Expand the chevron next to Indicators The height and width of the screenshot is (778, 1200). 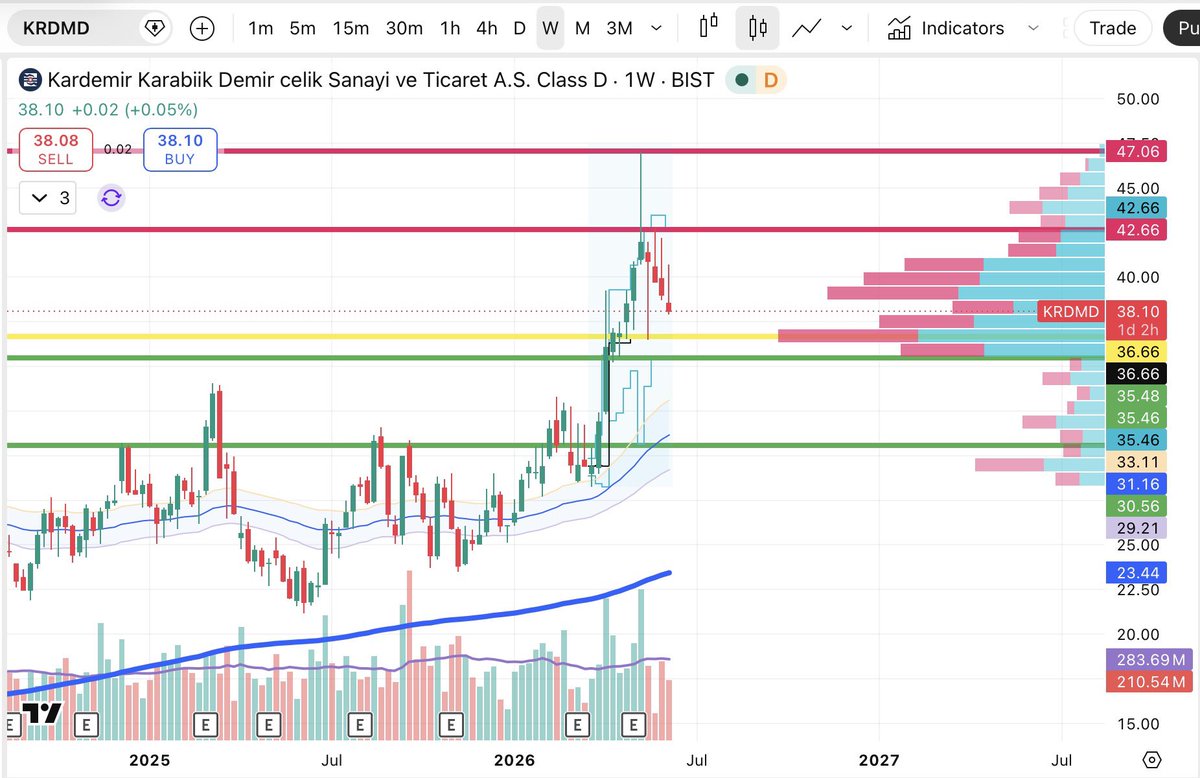(x=1033, y=28)
